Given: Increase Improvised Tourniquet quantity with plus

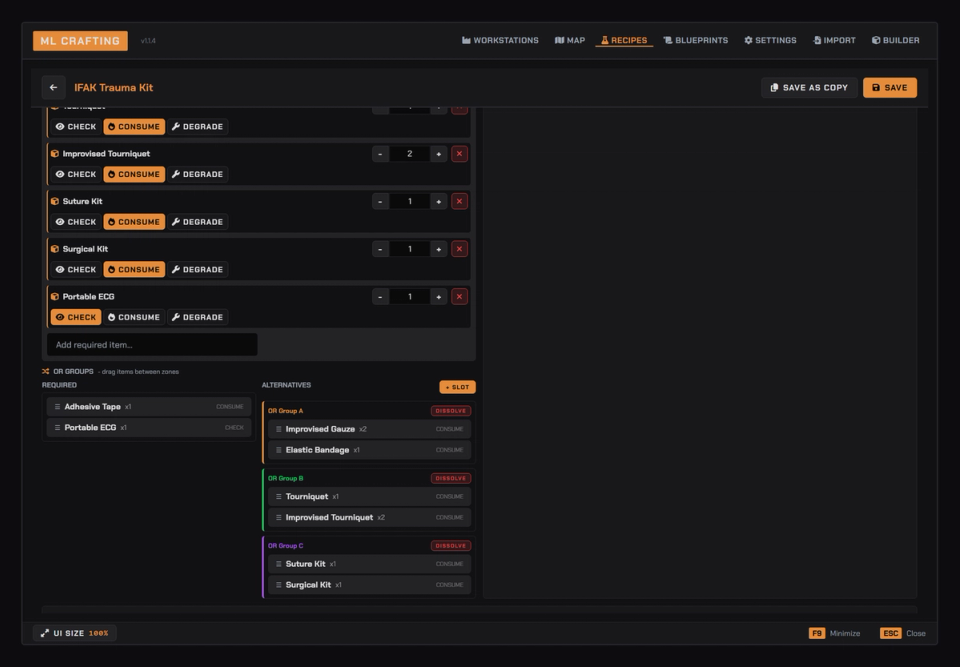Looking at the screenshot, I should point(438,154).
